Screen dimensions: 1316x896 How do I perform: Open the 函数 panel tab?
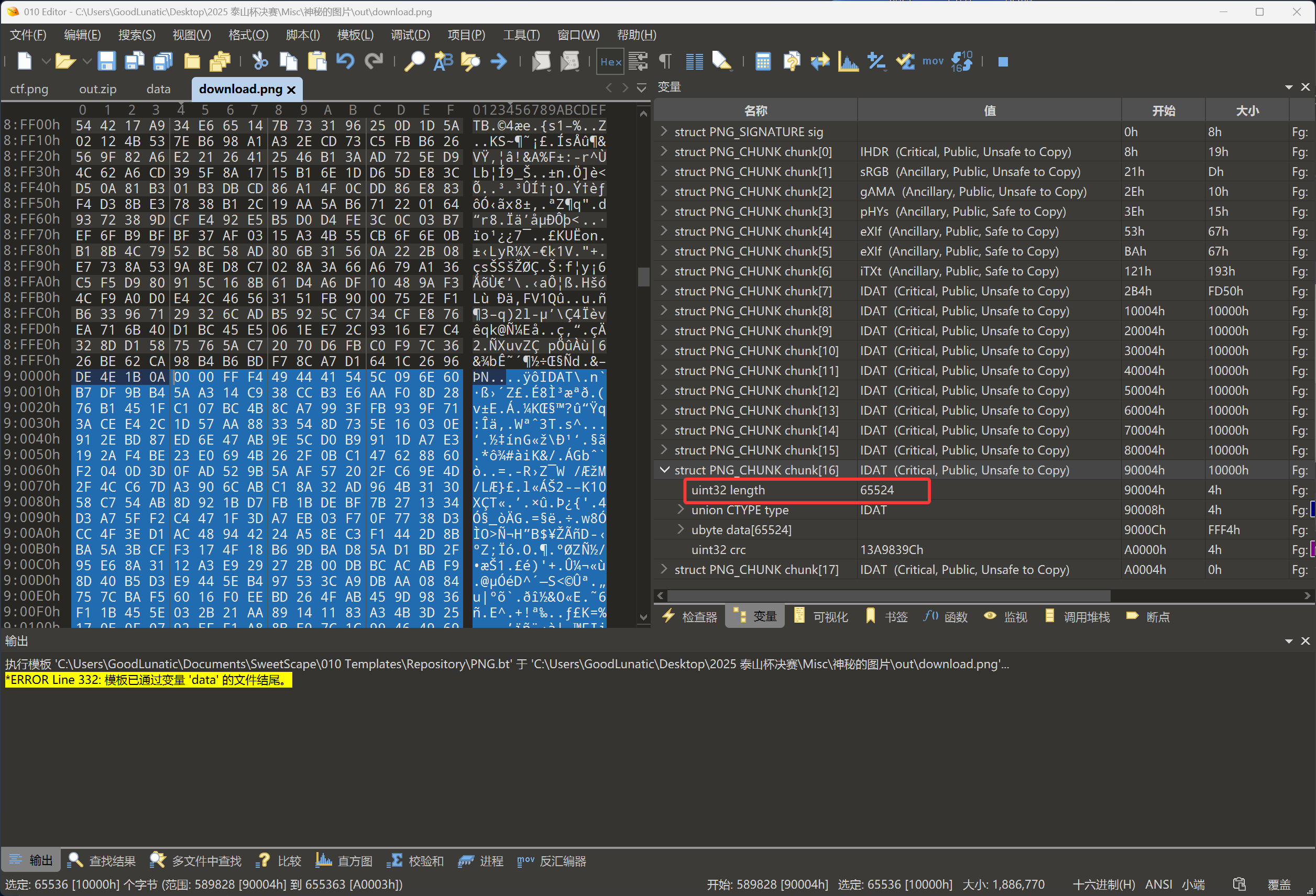945,616
